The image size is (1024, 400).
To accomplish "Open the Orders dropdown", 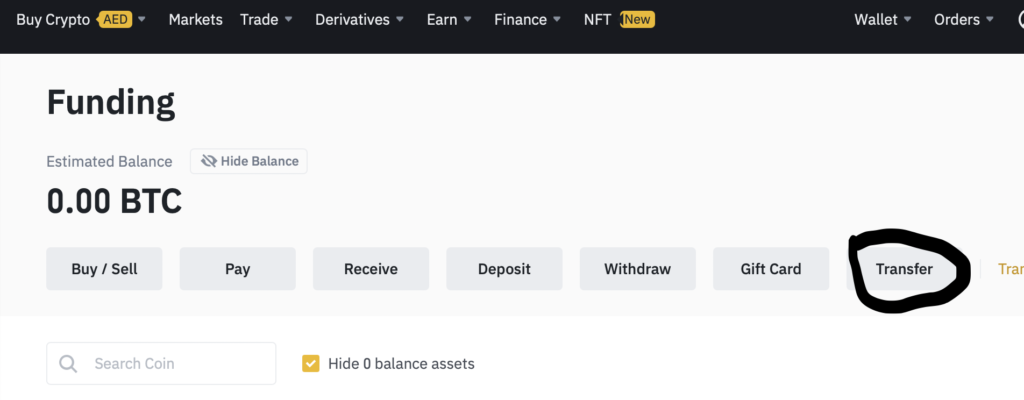I will pos(964,20).
